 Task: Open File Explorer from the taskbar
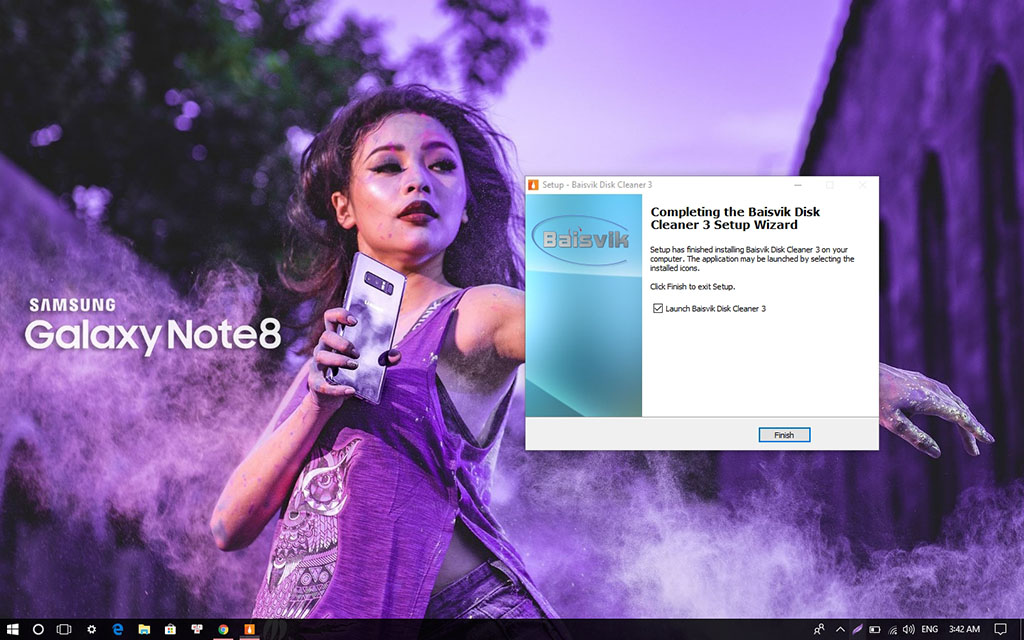pos(144,630)
